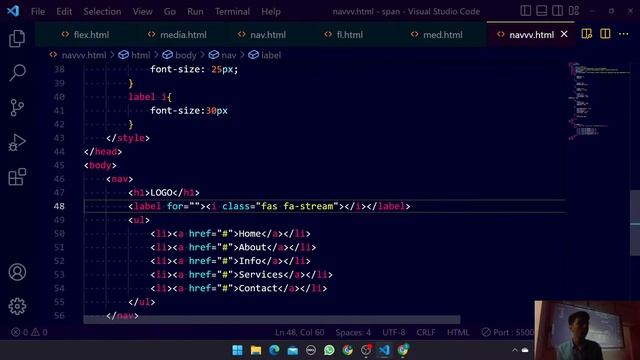Click line number 48 in gutter
640x360 pixels.
[59, 206]
